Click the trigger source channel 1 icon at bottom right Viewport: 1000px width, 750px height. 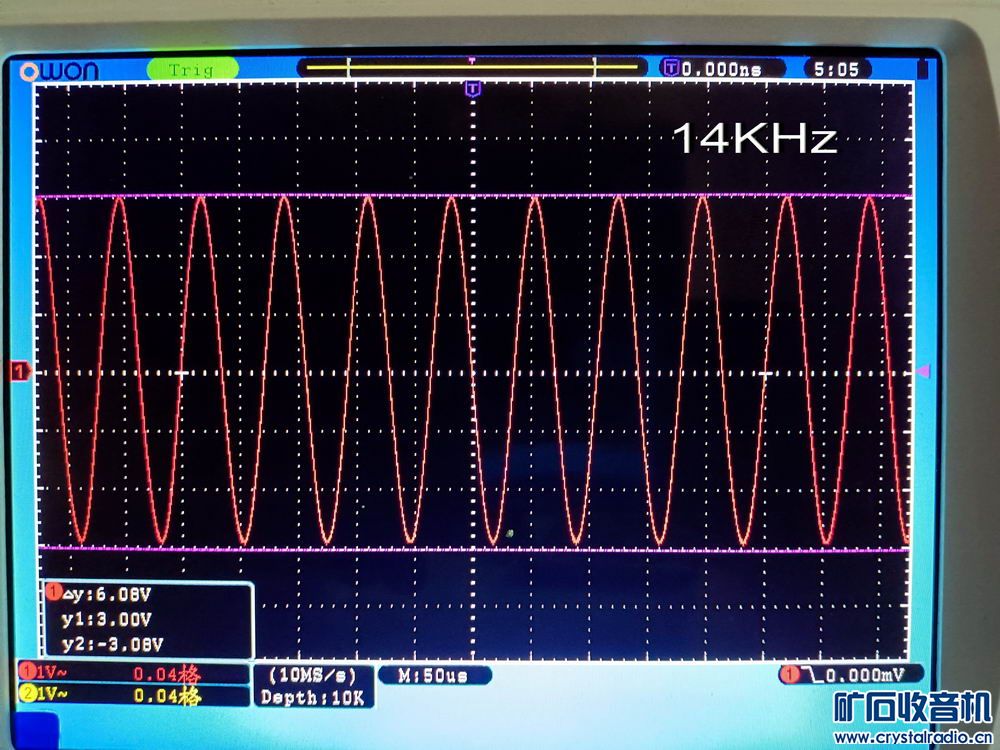(x=791, y=675)
